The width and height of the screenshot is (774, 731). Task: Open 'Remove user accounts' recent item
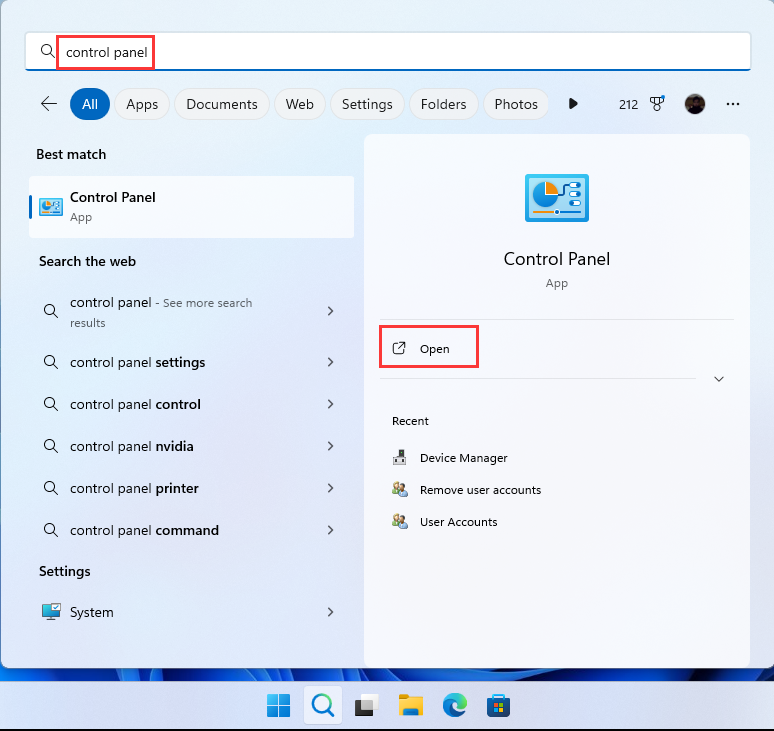(480, 490)
